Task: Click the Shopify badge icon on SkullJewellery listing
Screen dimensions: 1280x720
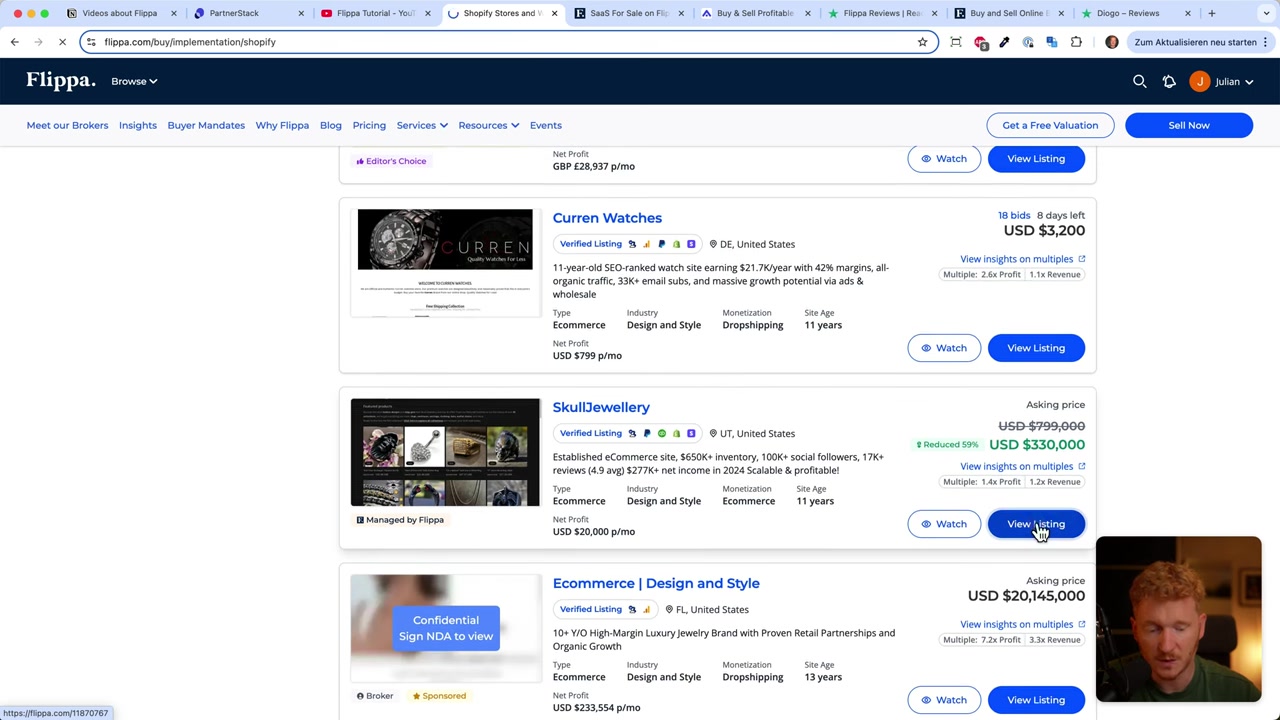Action: tap(676, 434)
